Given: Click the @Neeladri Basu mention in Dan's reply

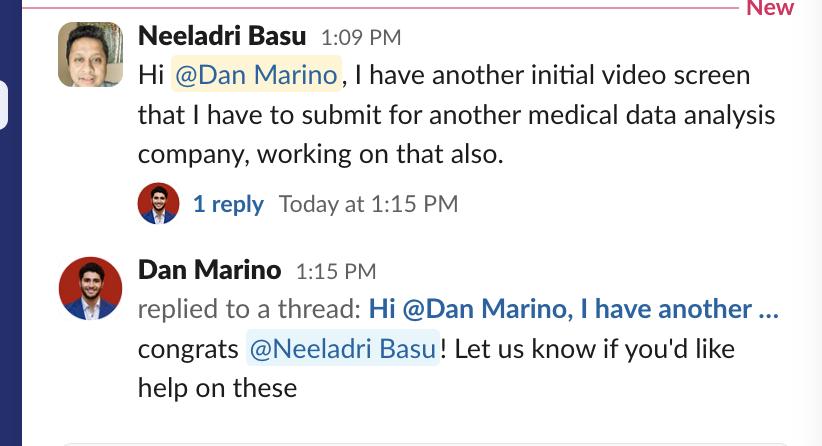Looking at the screenshot, I should pos(343,349).
